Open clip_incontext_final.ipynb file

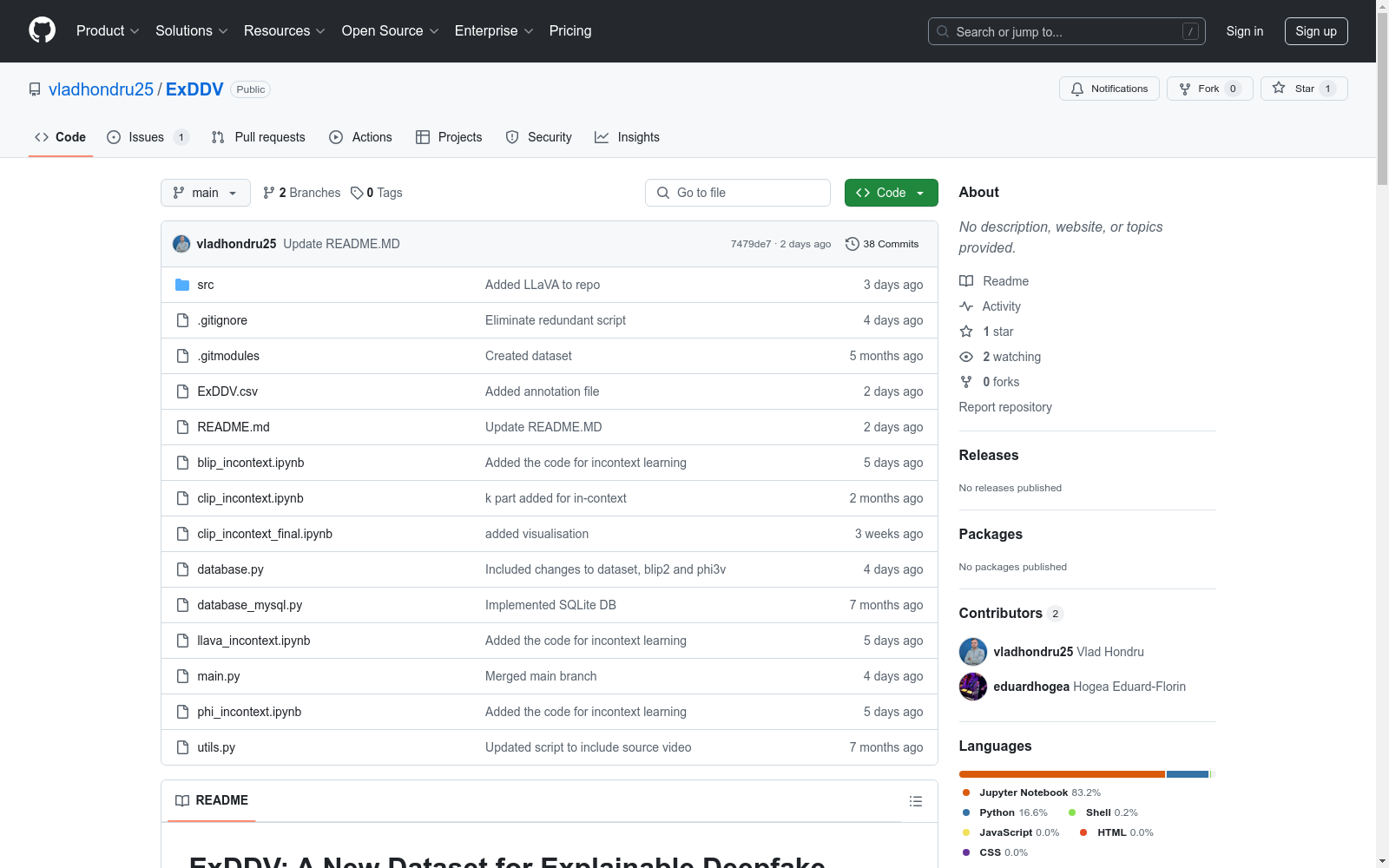tap(265, 534)
